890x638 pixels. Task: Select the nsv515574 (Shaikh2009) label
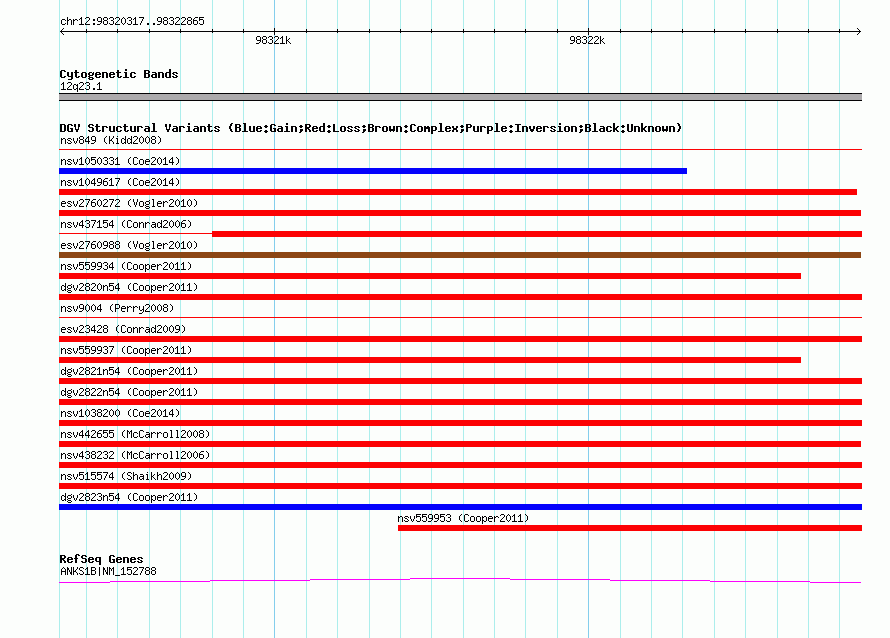tap(126, 476)
